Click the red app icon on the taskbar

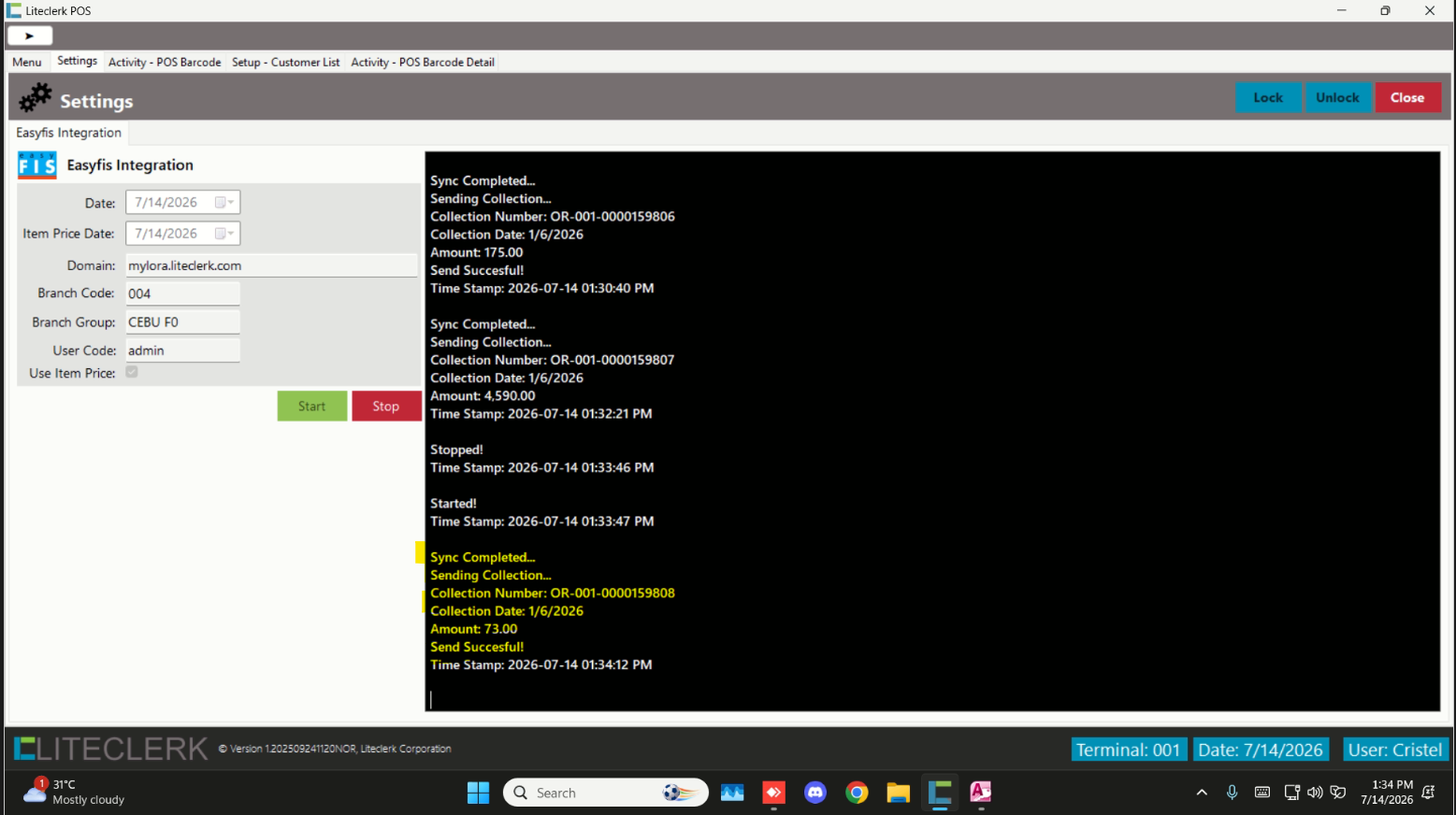click(773, 793)
